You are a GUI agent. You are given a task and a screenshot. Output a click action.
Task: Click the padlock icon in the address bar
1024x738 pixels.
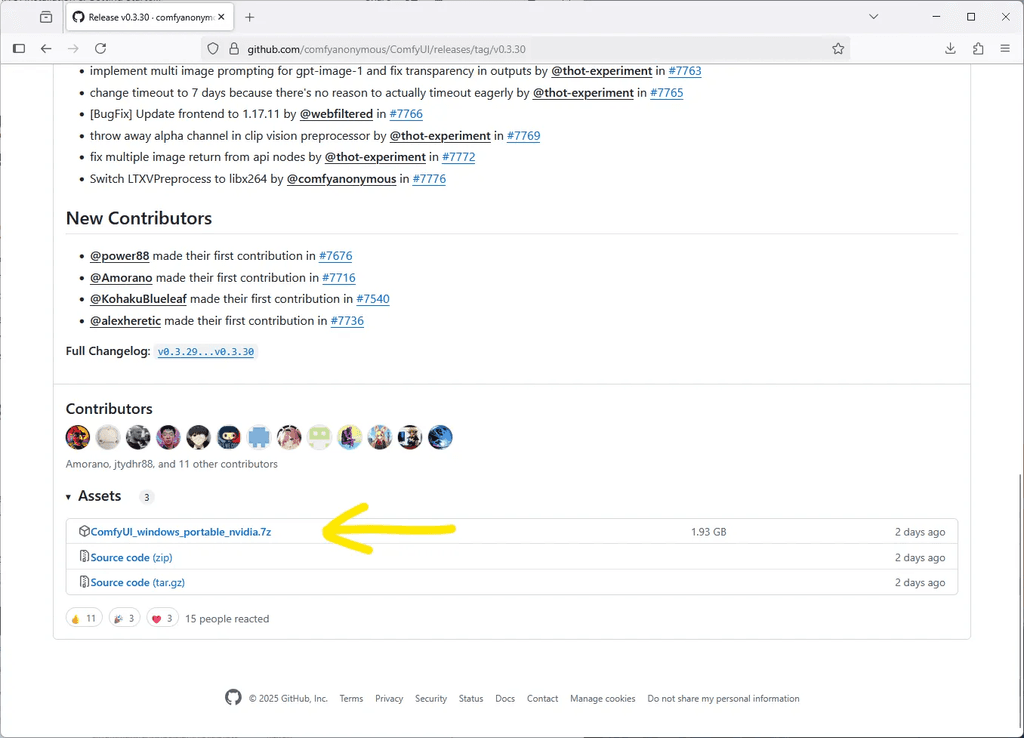click(x=232, y=48)
